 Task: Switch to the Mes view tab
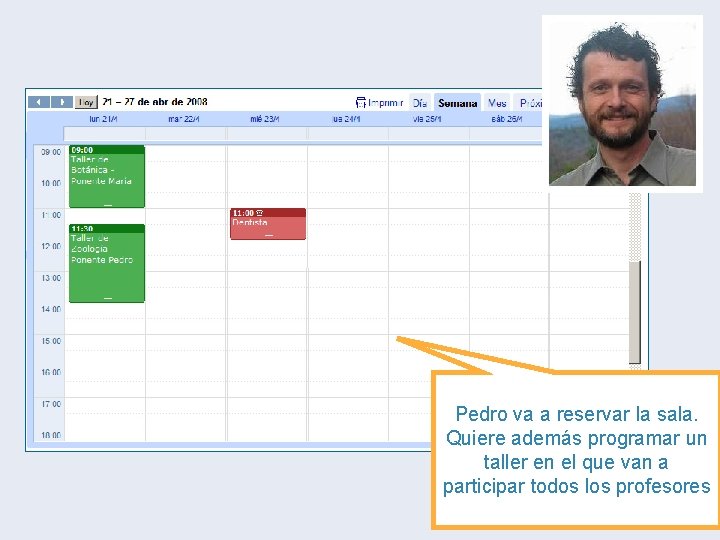coord(497,103)
